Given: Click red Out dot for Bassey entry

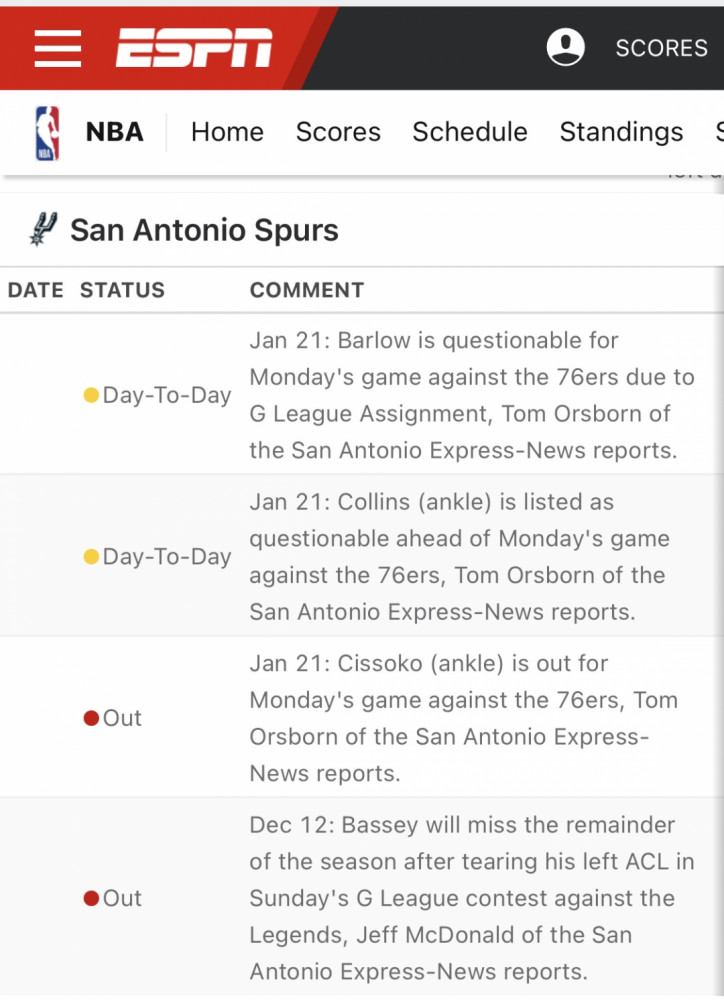Looking at the screenshot, I should coord(91,898).
